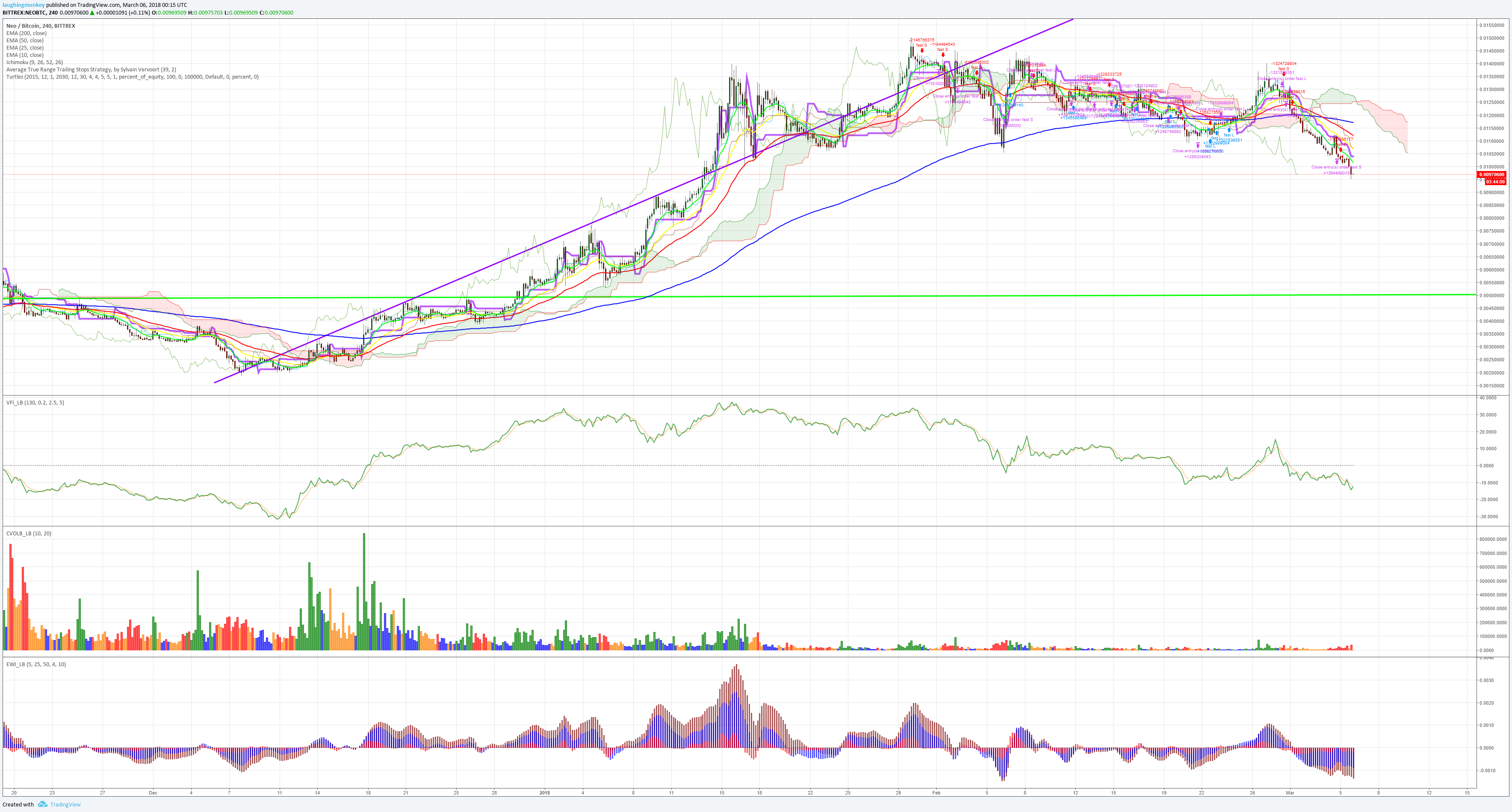Click red fast S arrow under -2146766375
Screen dimensions: 1512x812
(922, 51)
